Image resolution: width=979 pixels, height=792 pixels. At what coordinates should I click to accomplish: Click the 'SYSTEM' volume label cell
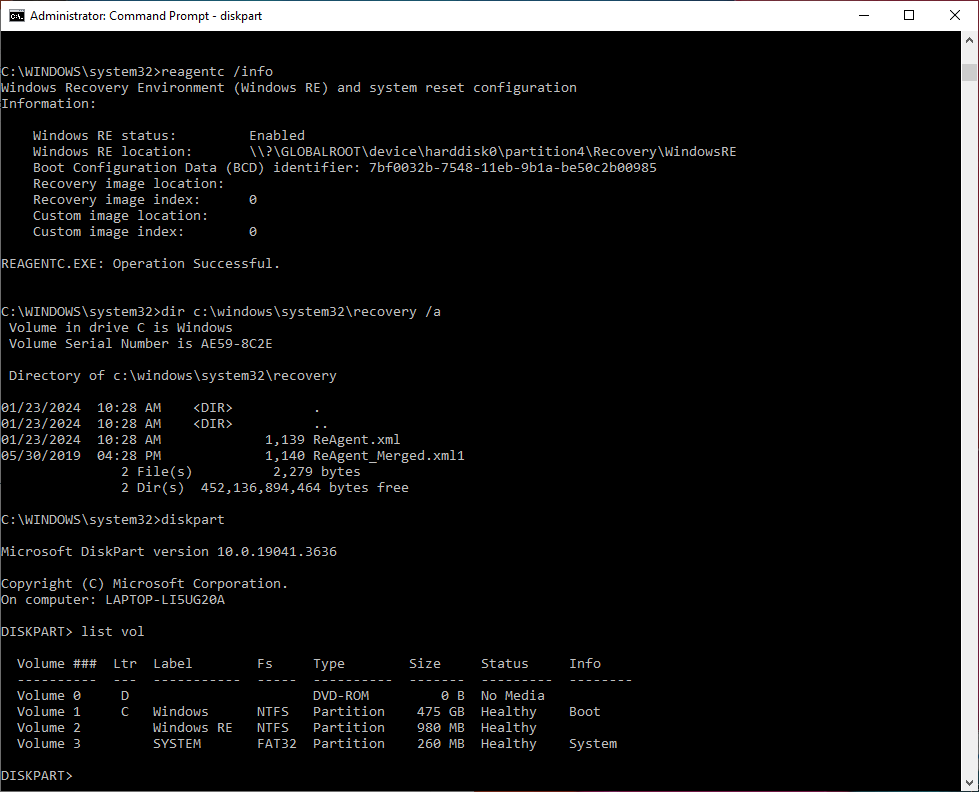click(x=177, y=744)
